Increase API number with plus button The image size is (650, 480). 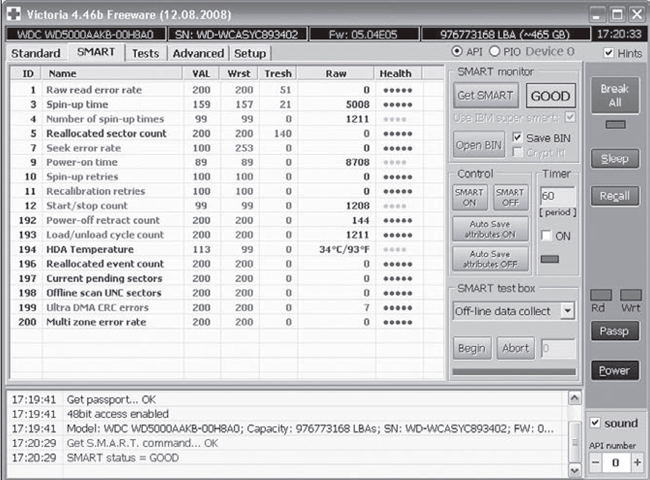tap(636, 463)
